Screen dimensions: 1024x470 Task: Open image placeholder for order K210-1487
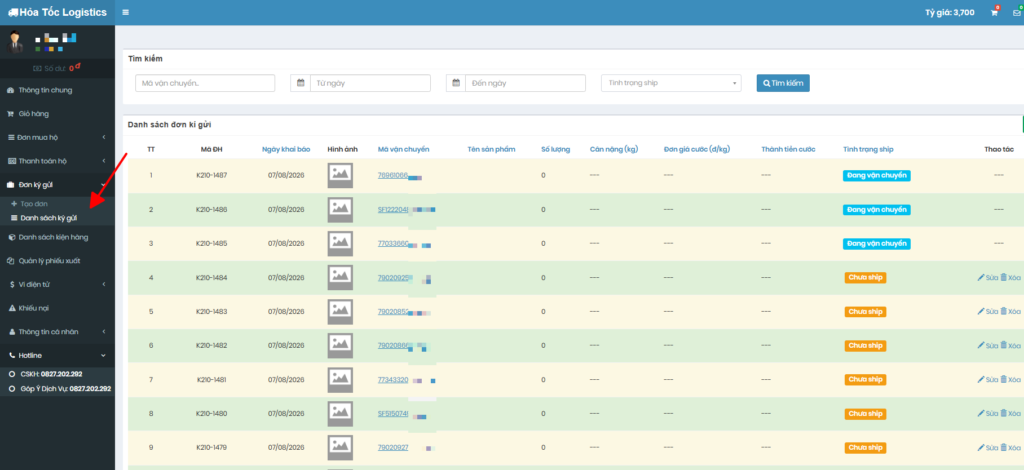[x=340, y=176]
